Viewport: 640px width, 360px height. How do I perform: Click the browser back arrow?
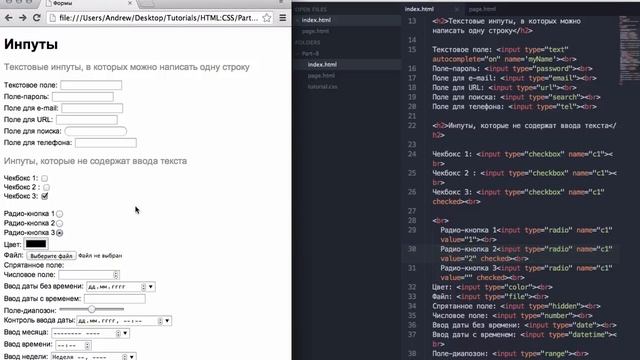[9, 18]
